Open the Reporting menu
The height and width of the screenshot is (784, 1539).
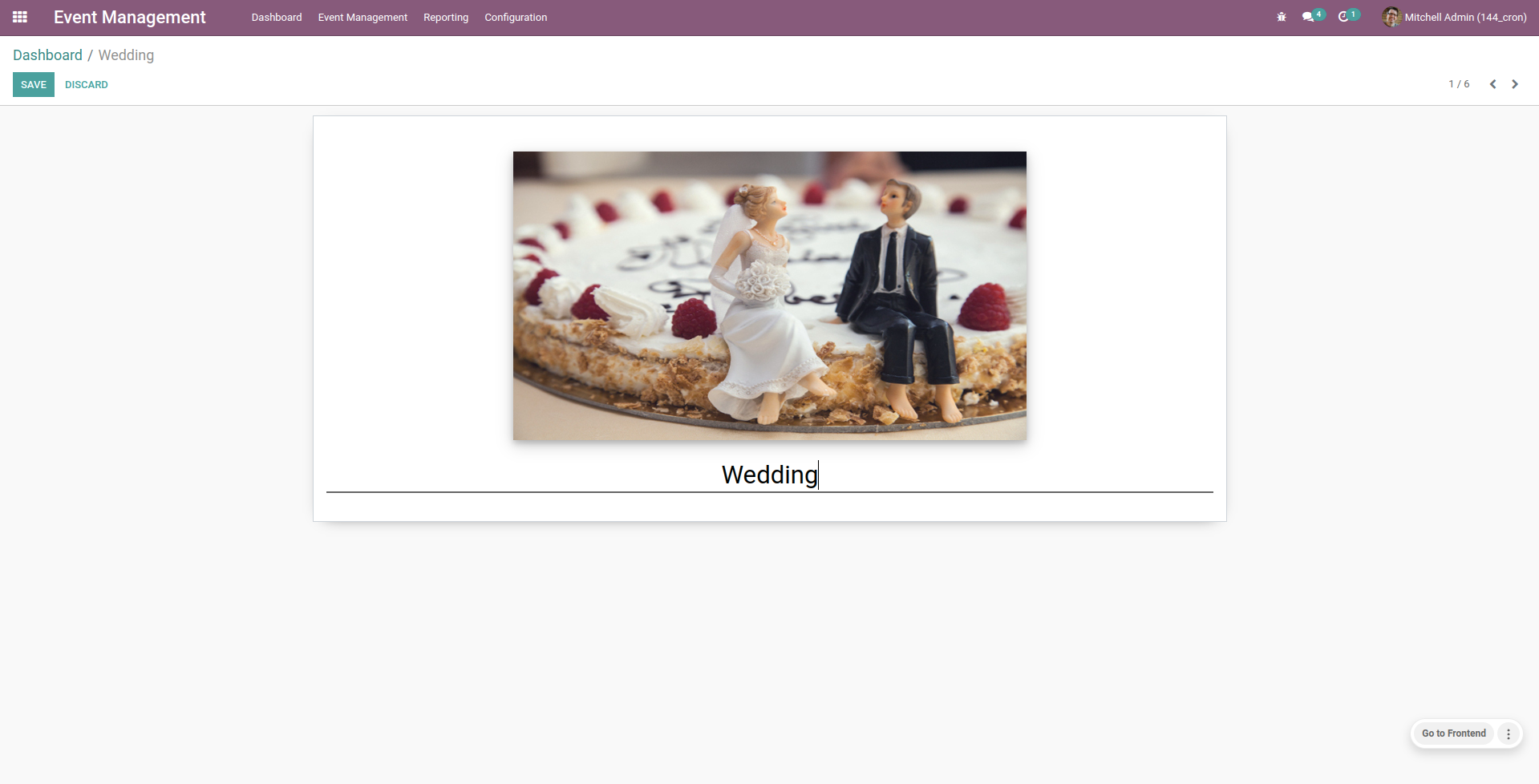click(x=446, y=17)
